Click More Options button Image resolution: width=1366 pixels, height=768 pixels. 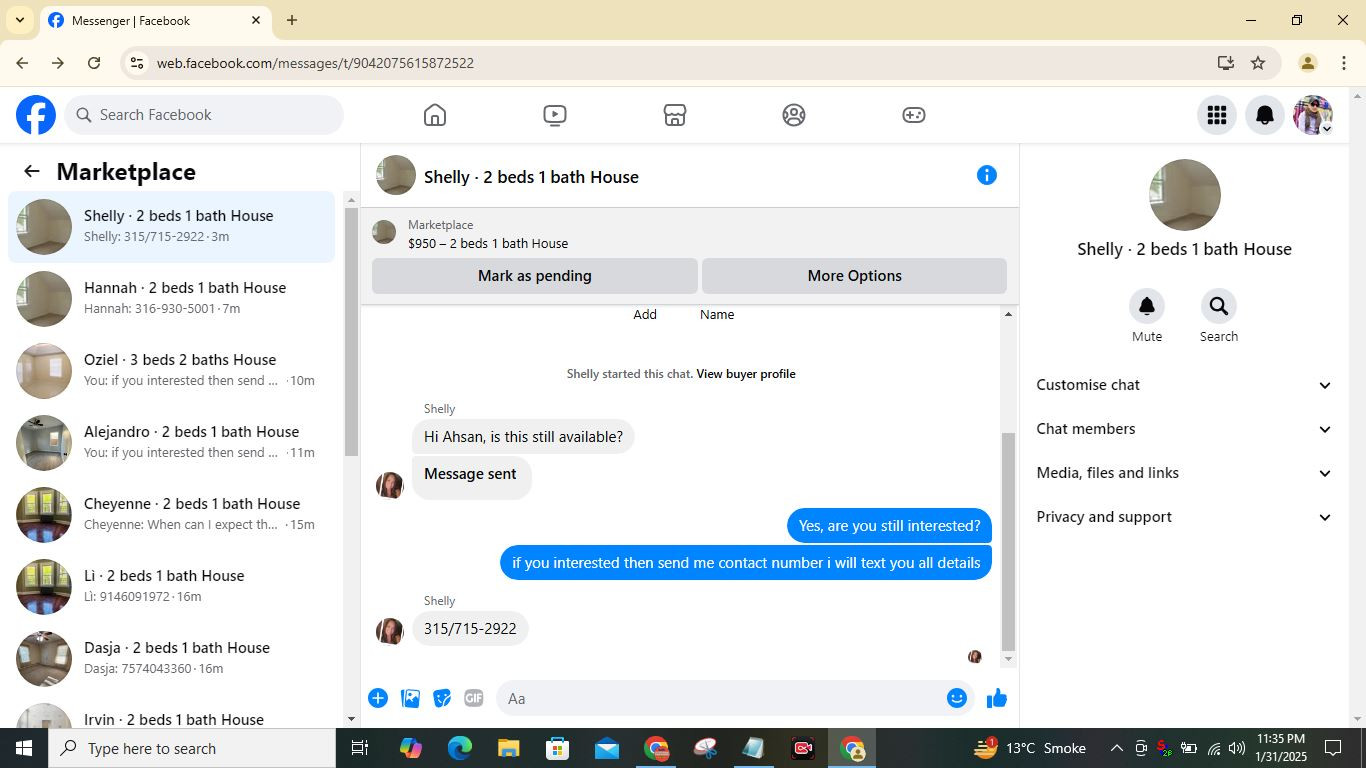pyautogui.click(x=854, y=276)
